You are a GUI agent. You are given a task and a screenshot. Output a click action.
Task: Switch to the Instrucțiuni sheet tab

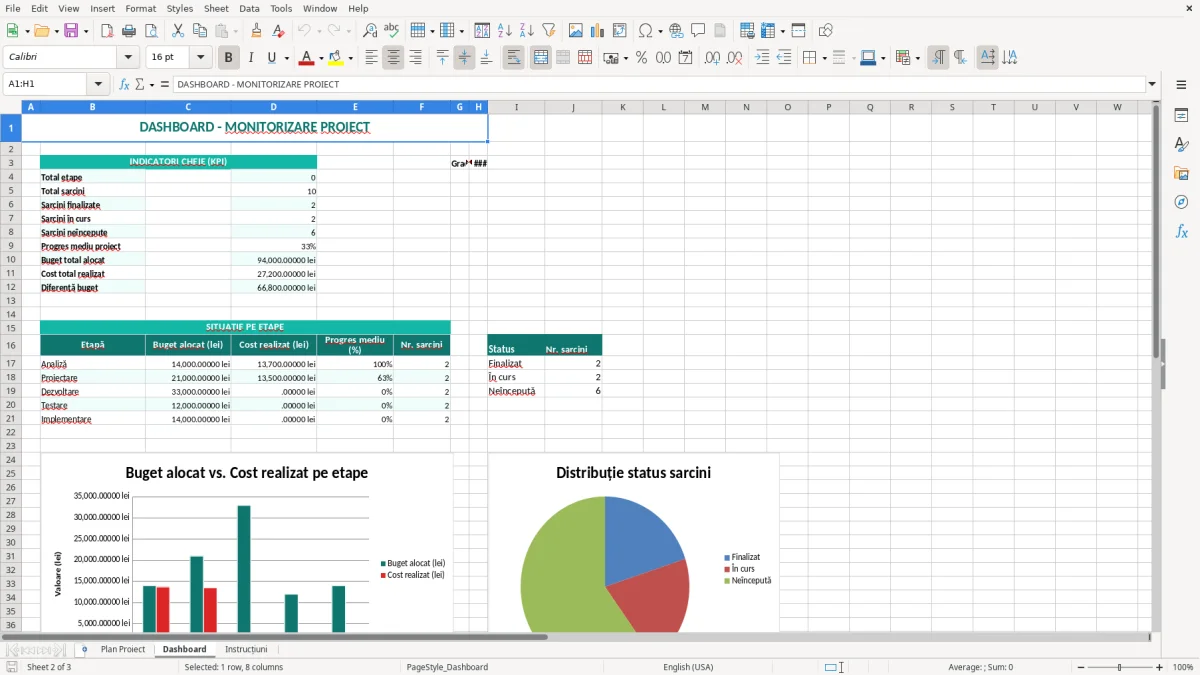tap(246, 649)
